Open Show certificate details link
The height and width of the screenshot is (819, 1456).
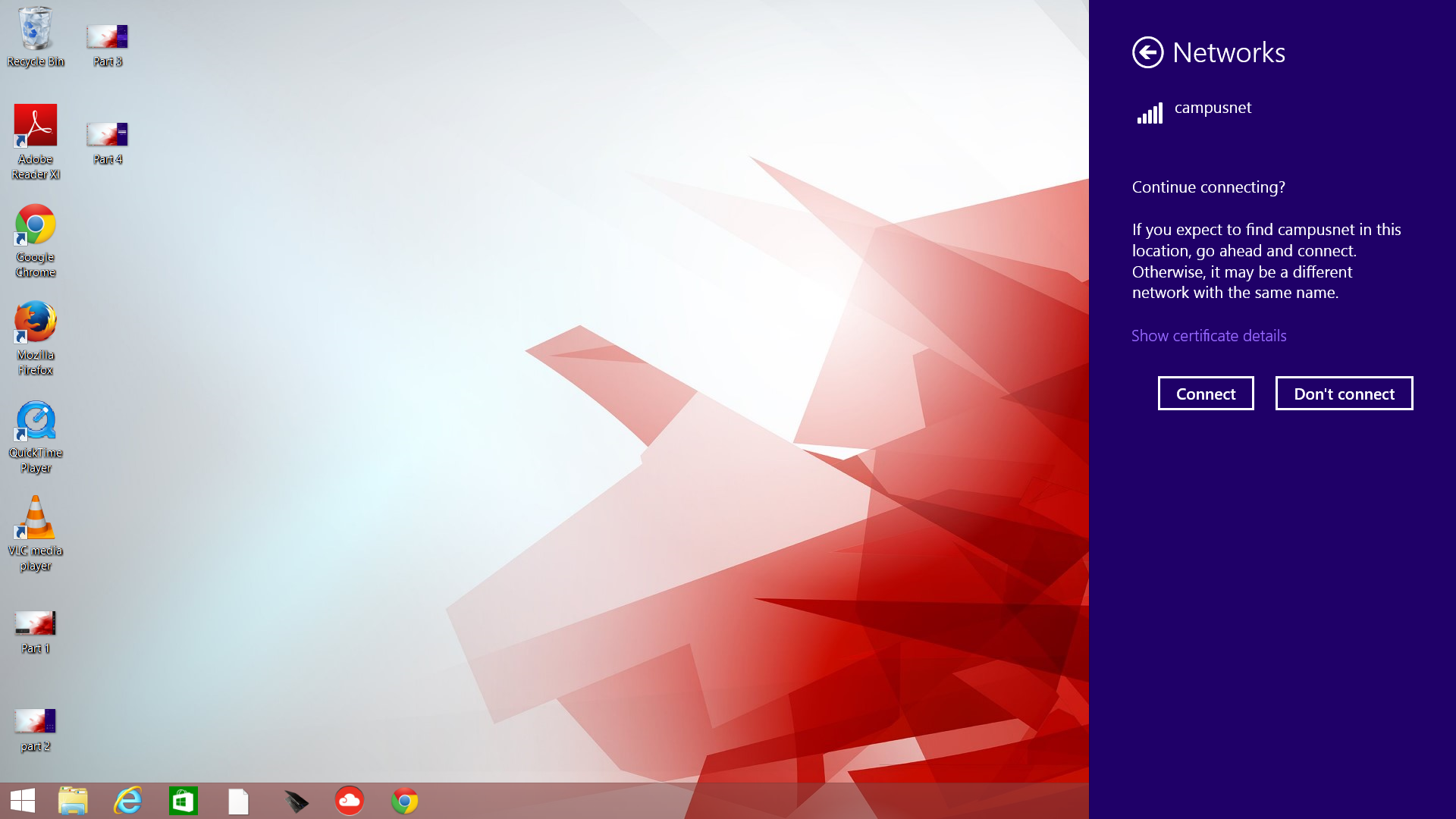click(x=1209, y=336)
